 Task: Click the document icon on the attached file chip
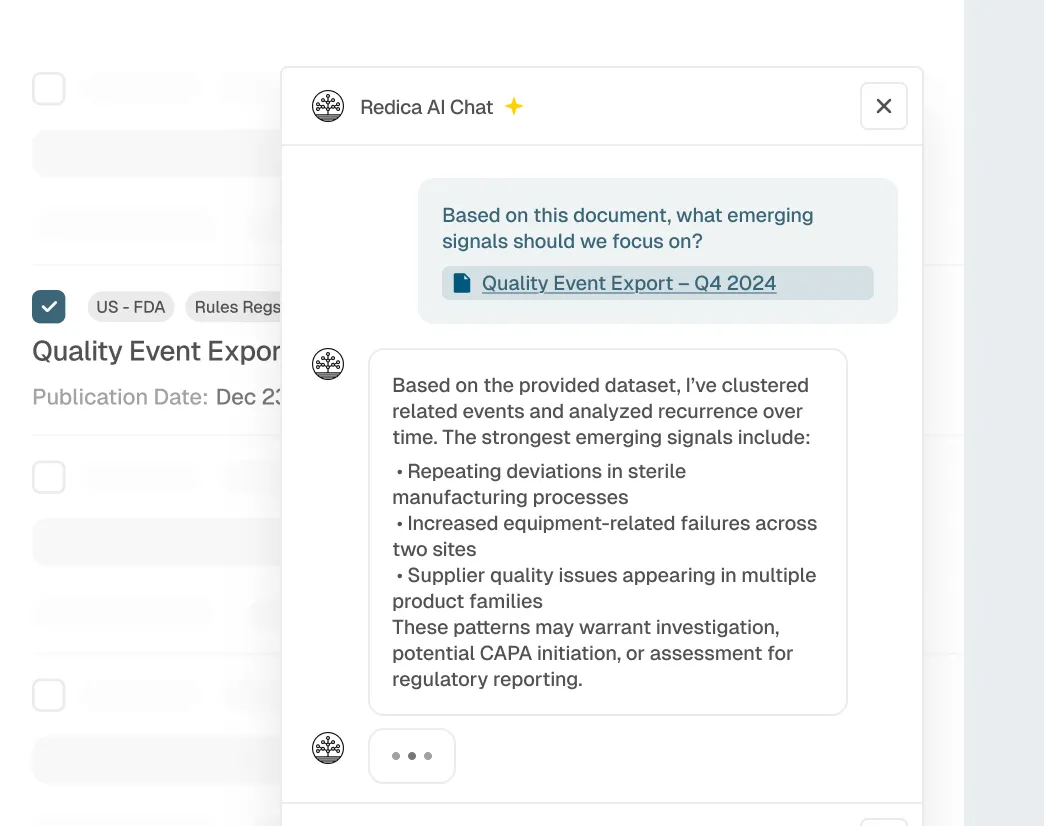point(460,282)
